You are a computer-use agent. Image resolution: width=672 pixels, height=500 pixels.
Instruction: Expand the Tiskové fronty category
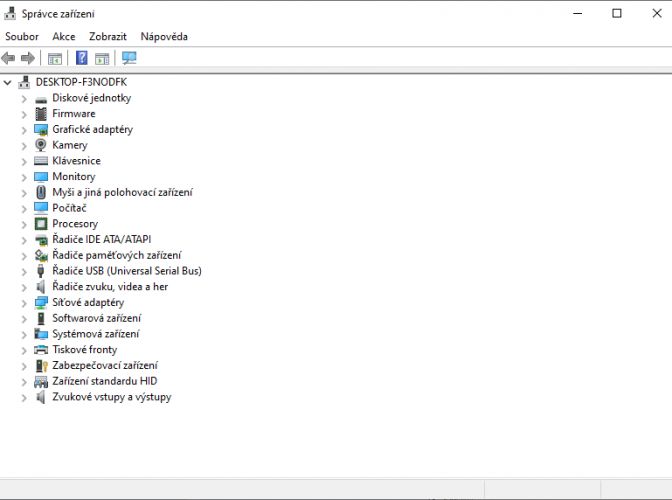24,350
